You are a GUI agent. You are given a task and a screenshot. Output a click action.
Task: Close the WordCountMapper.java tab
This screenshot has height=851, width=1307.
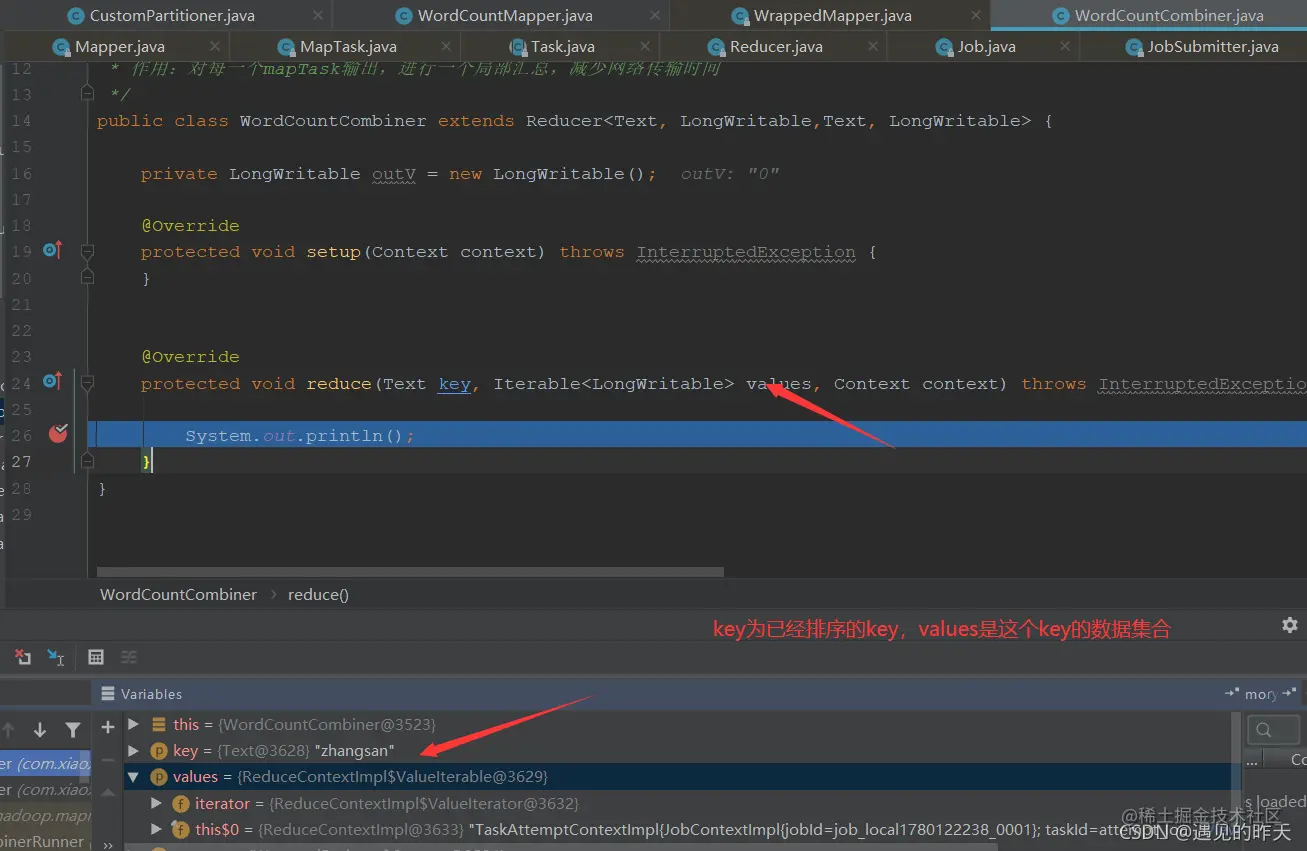click(654, 16)
